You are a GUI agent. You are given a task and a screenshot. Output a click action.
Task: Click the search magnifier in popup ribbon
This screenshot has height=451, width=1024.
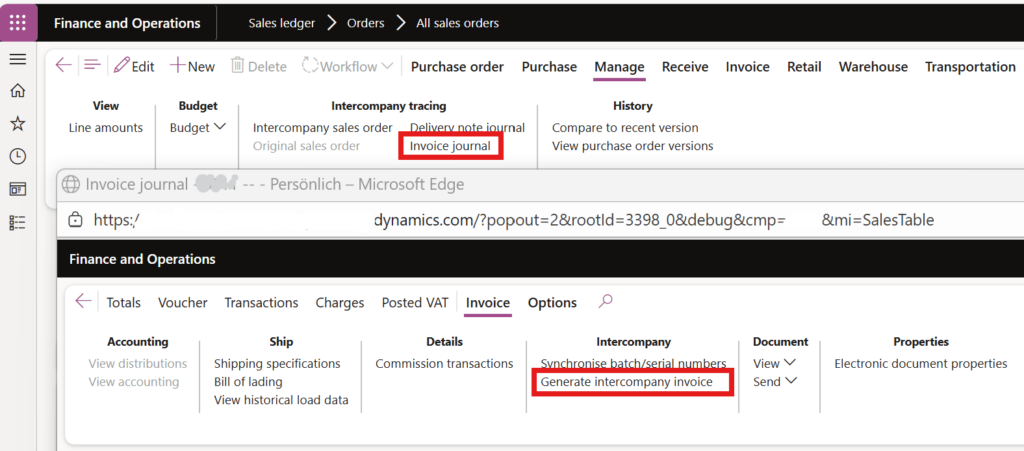pyautogui.click(x=605, y=302)
